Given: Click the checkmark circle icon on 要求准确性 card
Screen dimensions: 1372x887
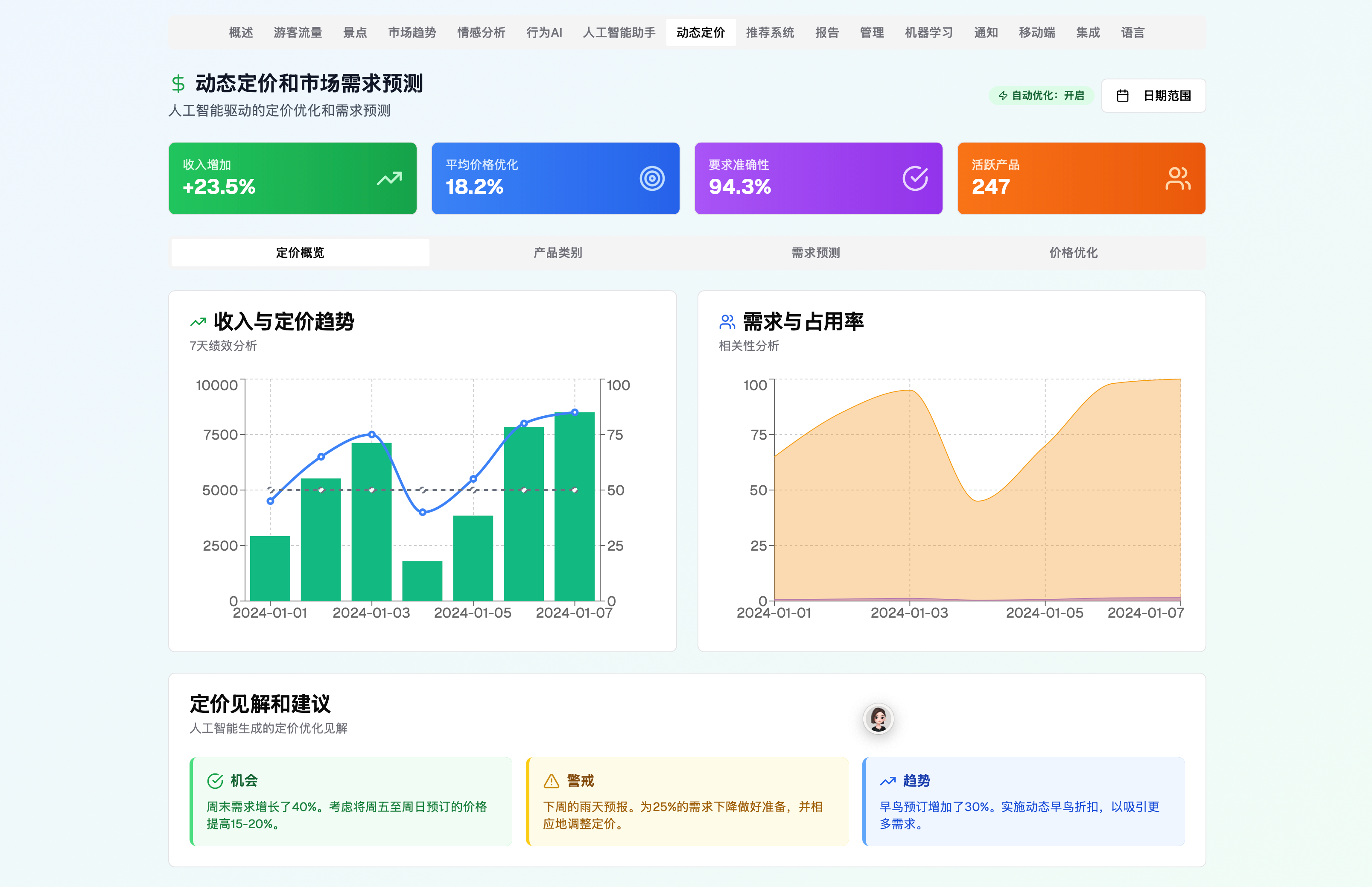Looking at the screenshot, I should coord(915,178).
